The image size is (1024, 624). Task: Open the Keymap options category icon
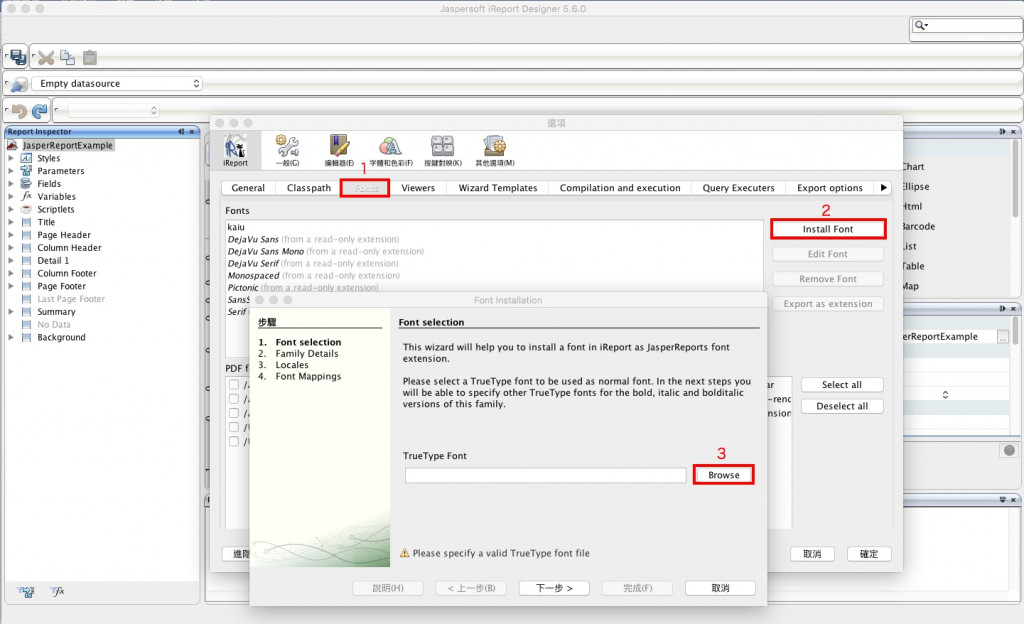443,150
